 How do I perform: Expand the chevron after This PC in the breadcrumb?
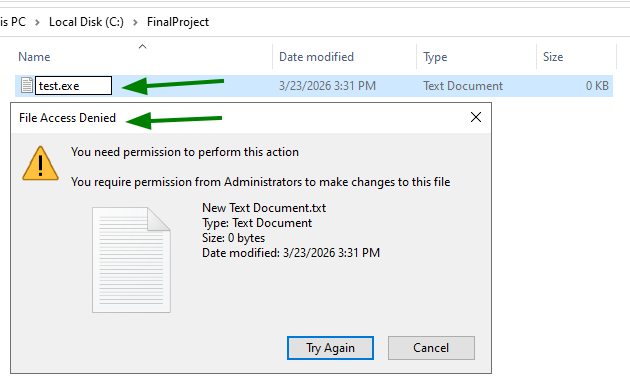click(37, 22)
